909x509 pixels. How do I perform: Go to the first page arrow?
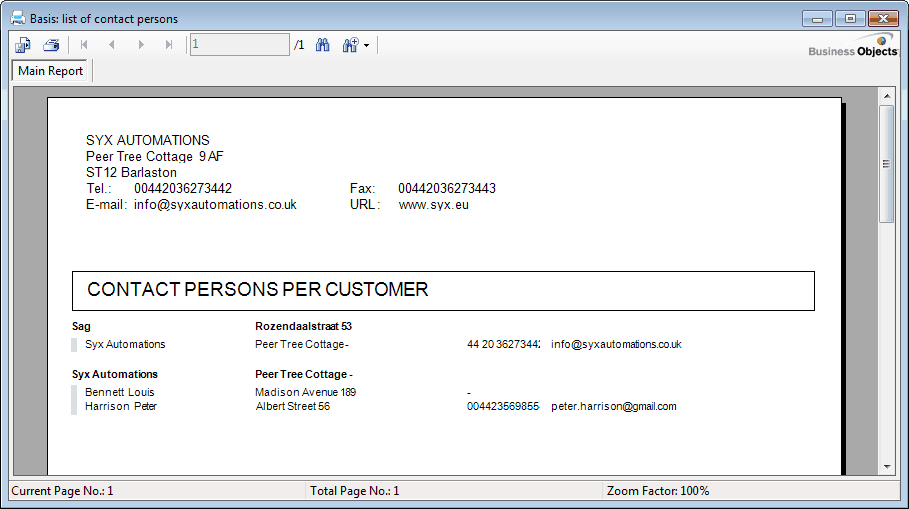pyautogui.click(x=84, y=45)
